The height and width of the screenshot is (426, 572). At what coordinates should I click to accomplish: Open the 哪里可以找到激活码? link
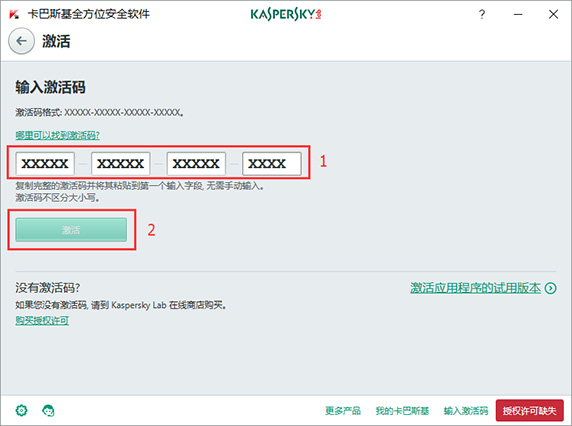(58, 136)
